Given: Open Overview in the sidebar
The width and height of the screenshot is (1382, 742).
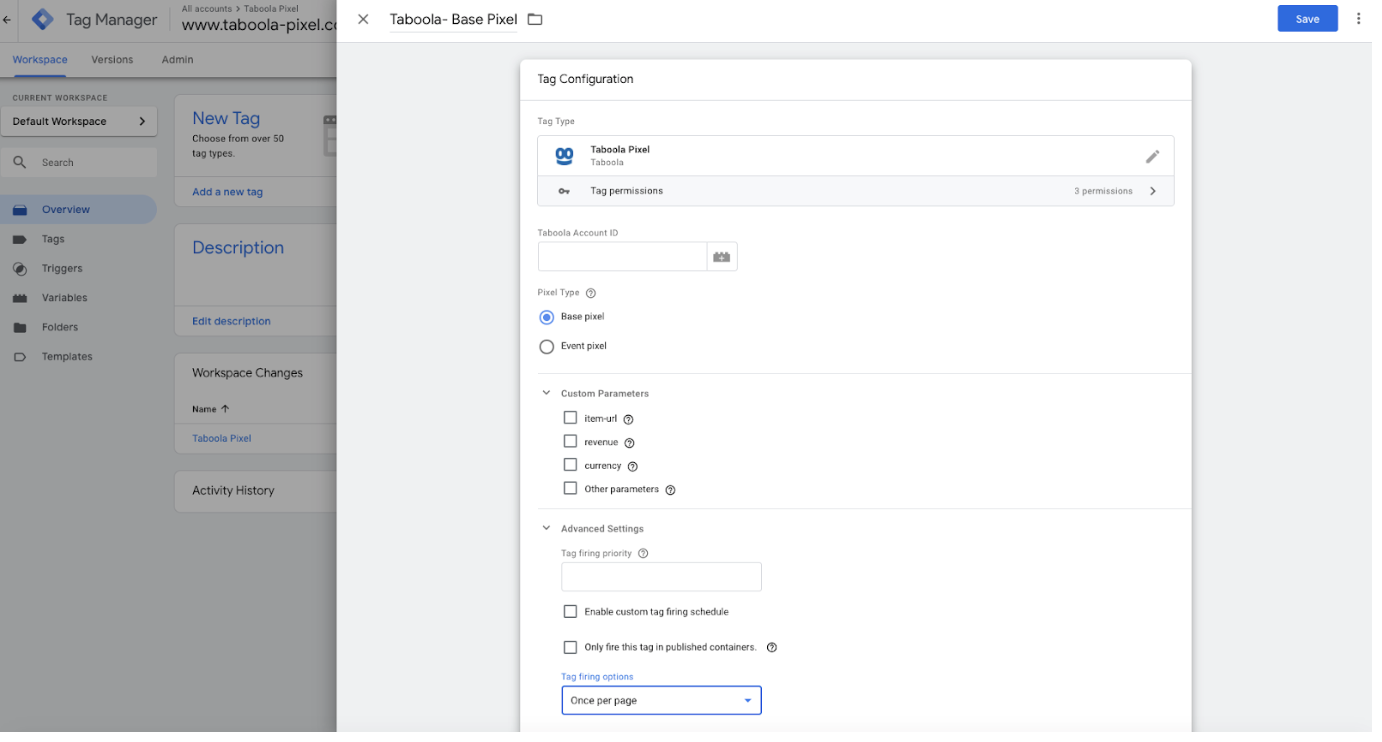Looking at the screenshot, I should (78, 210).
